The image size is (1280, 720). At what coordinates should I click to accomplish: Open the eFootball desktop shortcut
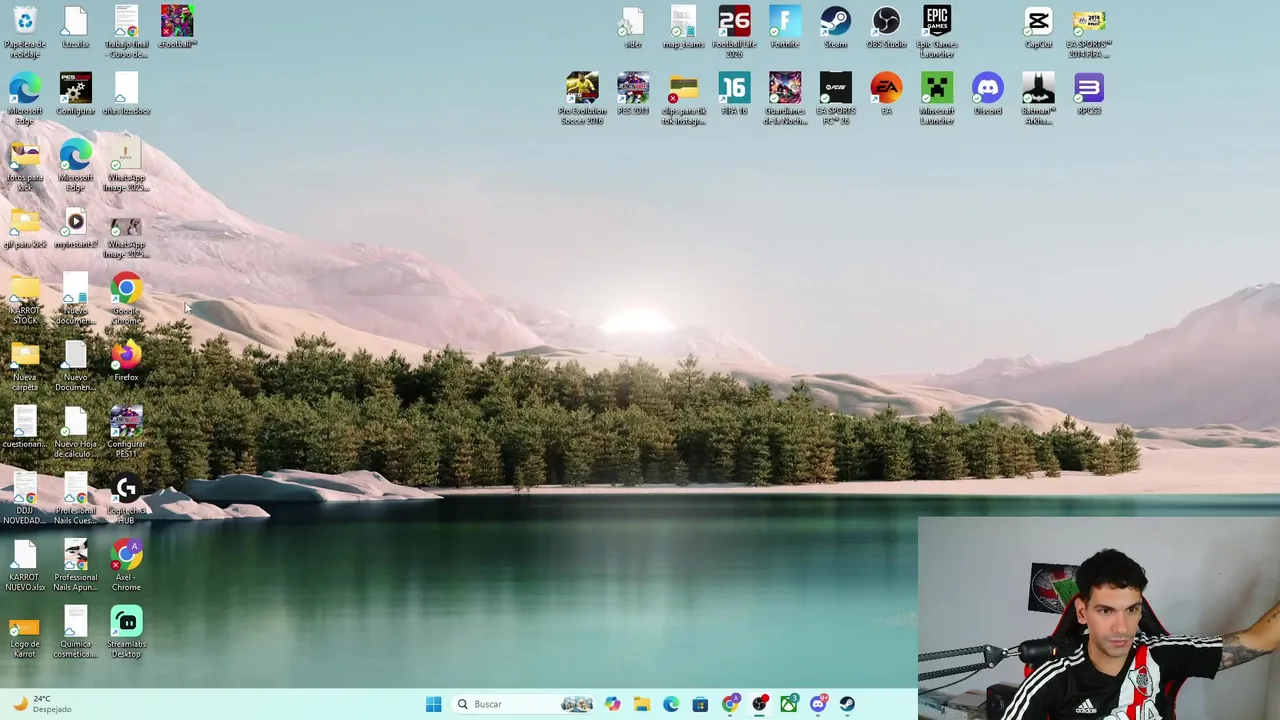(177, 27)
